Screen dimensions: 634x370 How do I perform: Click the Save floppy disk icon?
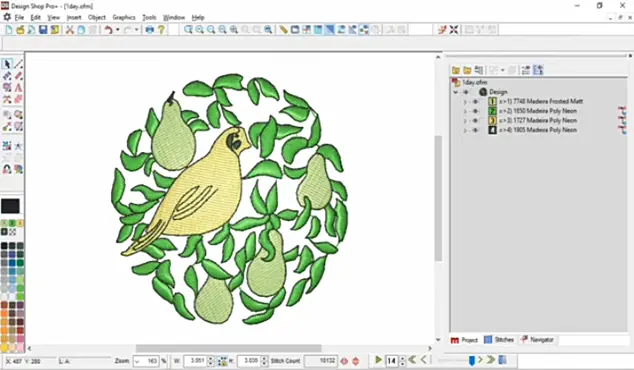tap(43, 30)
